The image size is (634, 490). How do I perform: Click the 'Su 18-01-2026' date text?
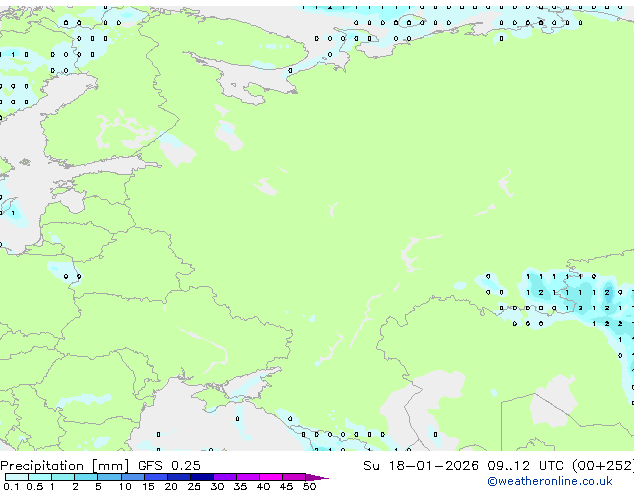[421, 466]
